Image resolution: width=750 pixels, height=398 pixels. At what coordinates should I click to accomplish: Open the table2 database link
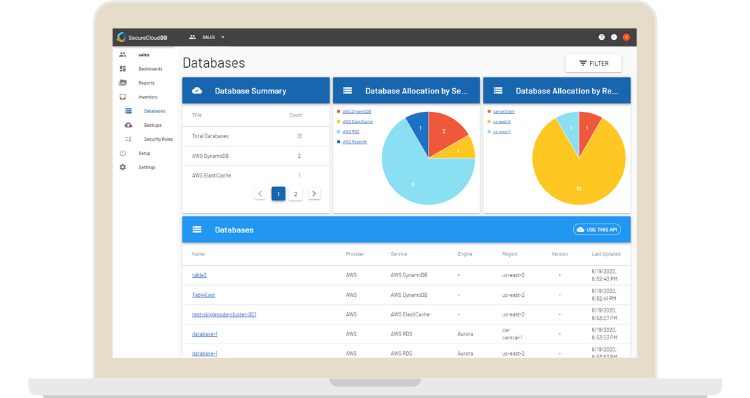pos(199,275)
